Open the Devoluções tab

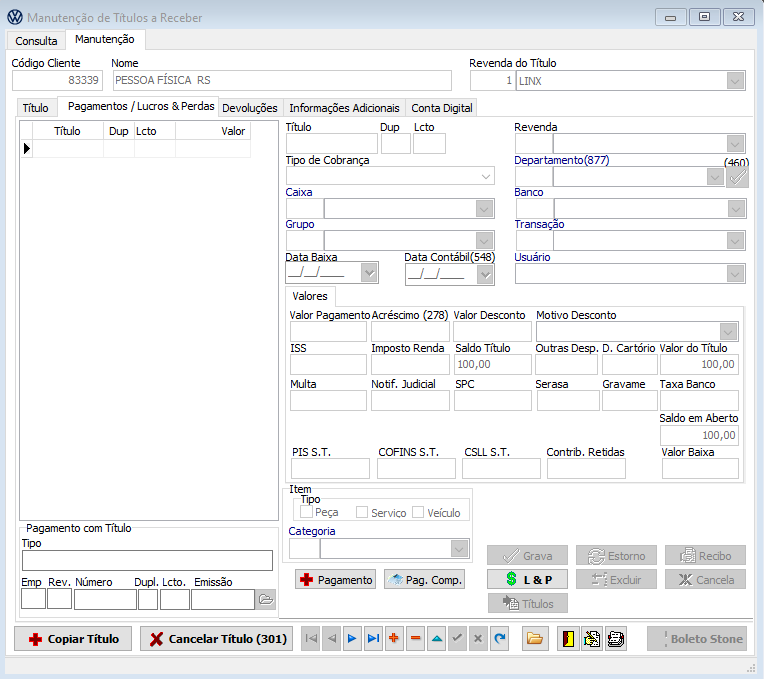tap(250, 108)
